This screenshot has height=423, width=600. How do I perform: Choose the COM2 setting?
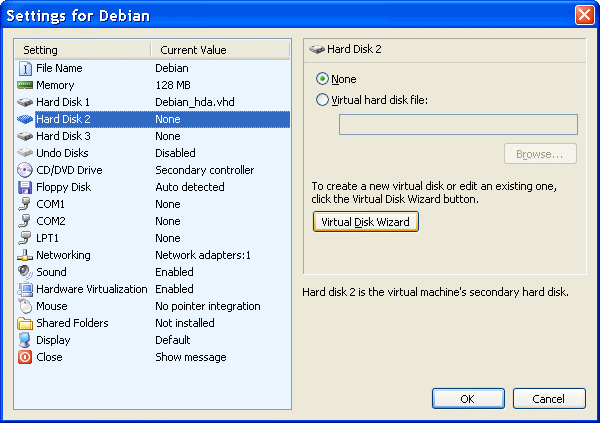pyautogui.click(x=153, y=221)
